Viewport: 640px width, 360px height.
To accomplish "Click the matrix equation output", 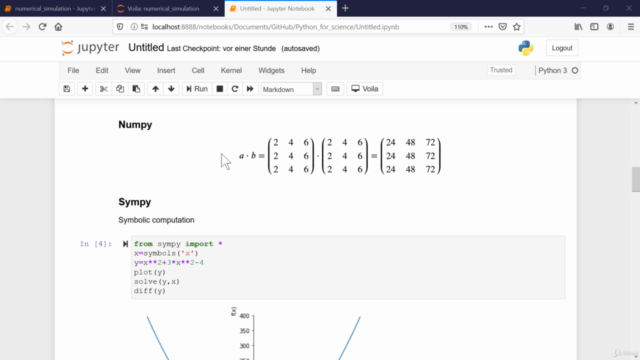I will coord(340,156).
